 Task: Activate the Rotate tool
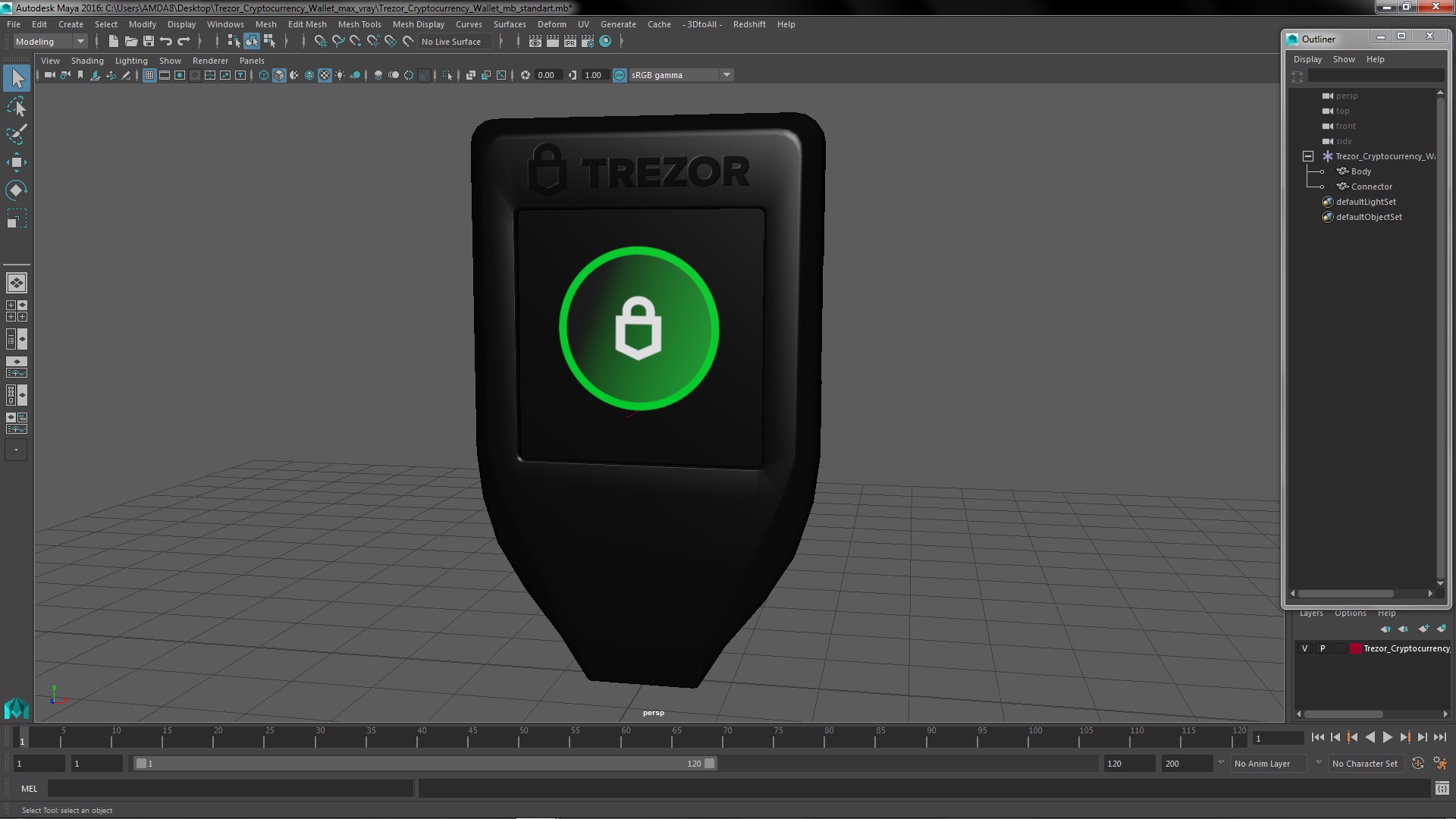pyautogui.click(x=17, y=190)
